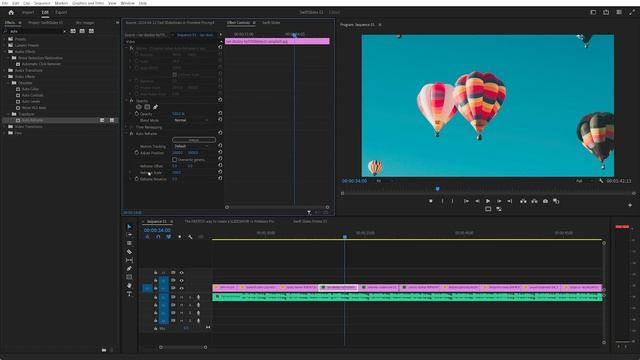Click the Program monitor scrubber playhead

pos(438,189)
